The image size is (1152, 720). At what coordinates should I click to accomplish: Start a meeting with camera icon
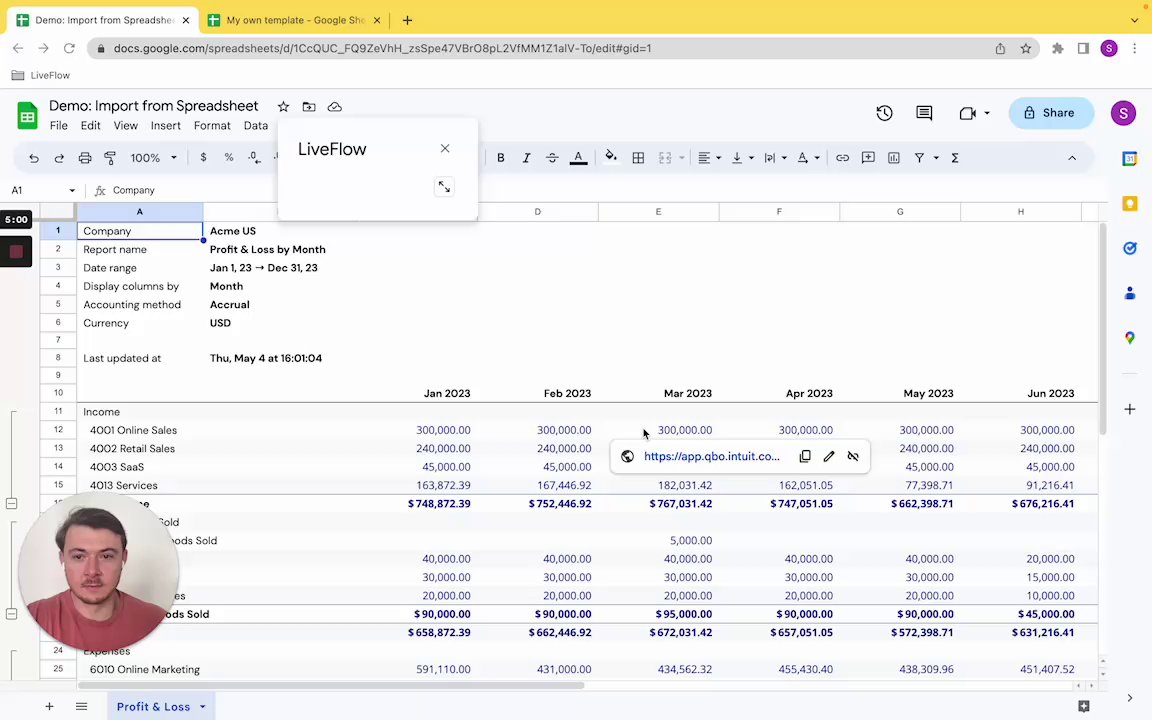click(968, 113)
